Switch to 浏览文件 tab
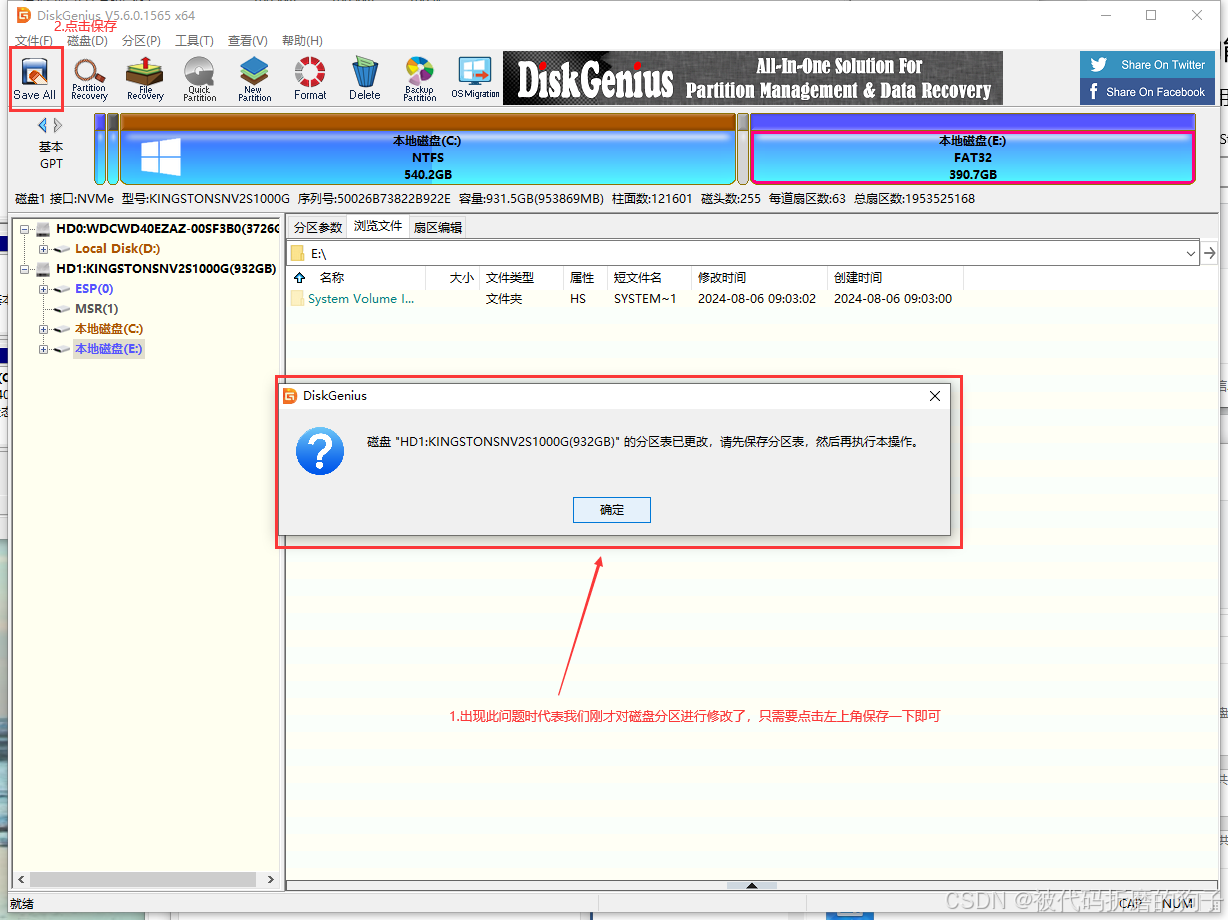This screenshot has height=920, width=1228. 378,226
